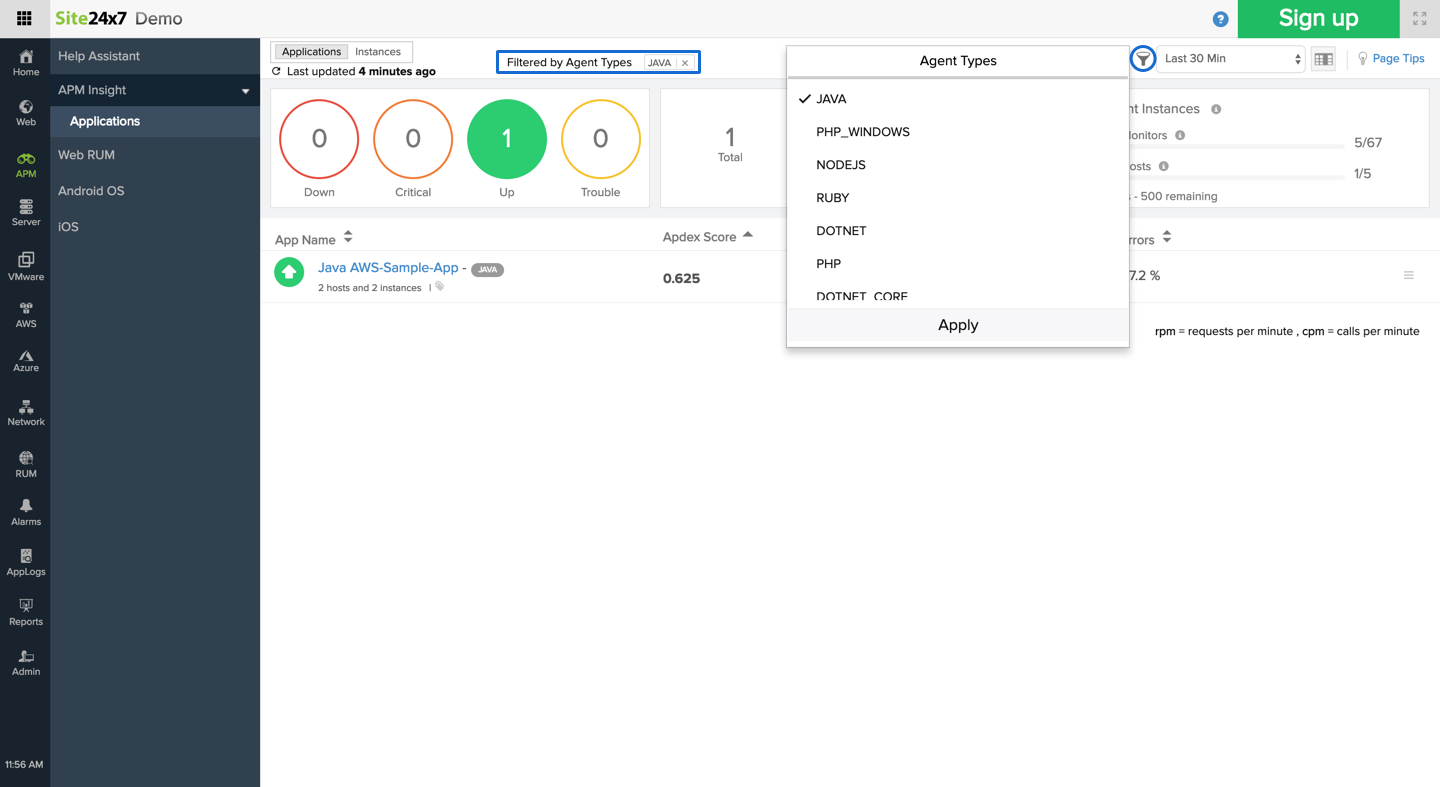Screen dimensions: 1440x787
Task: Open the Java AWS-Sample-App link
Action: [388, 267]
